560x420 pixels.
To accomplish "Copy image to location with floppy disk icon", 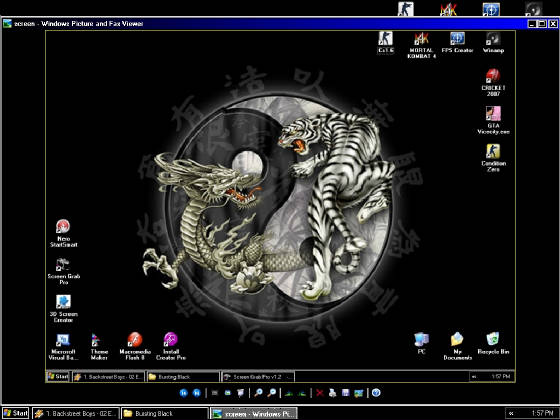I will tap(345, 393).
